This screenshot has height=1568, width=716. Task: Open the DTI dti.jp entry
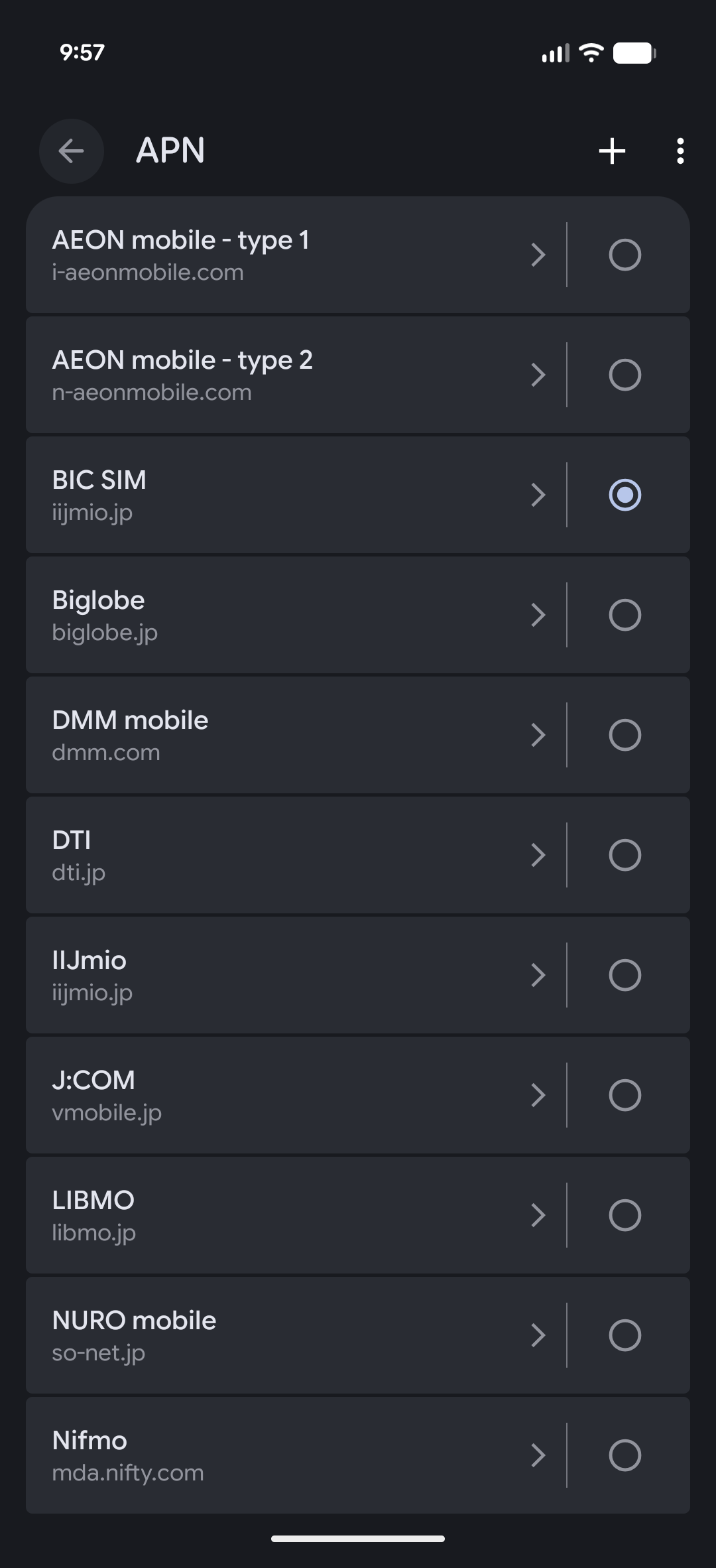265,855
